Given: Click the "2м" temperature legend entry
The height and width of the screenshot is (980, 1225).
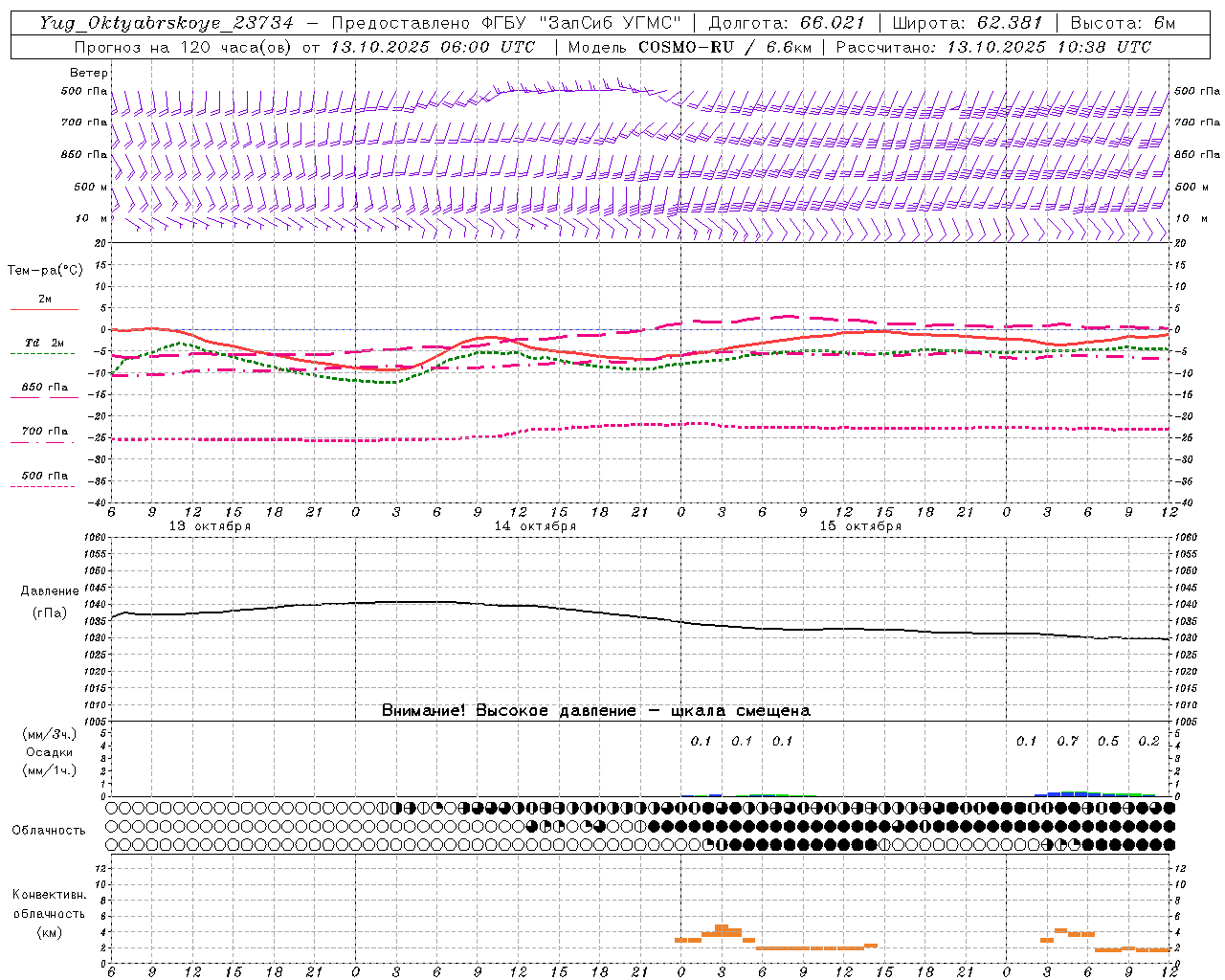Looking at the screenshot, I should (45, 300).
